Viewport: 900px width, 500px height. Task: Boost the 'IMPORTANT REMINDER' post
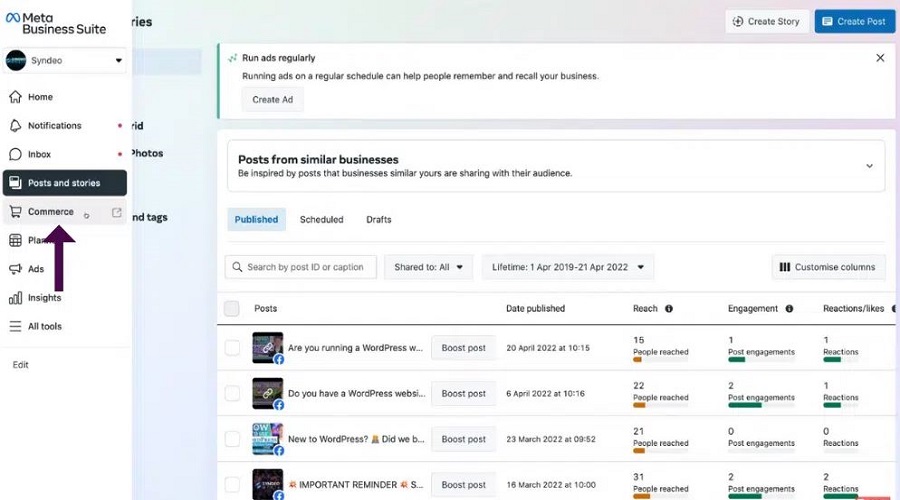(x=463, y=485)
